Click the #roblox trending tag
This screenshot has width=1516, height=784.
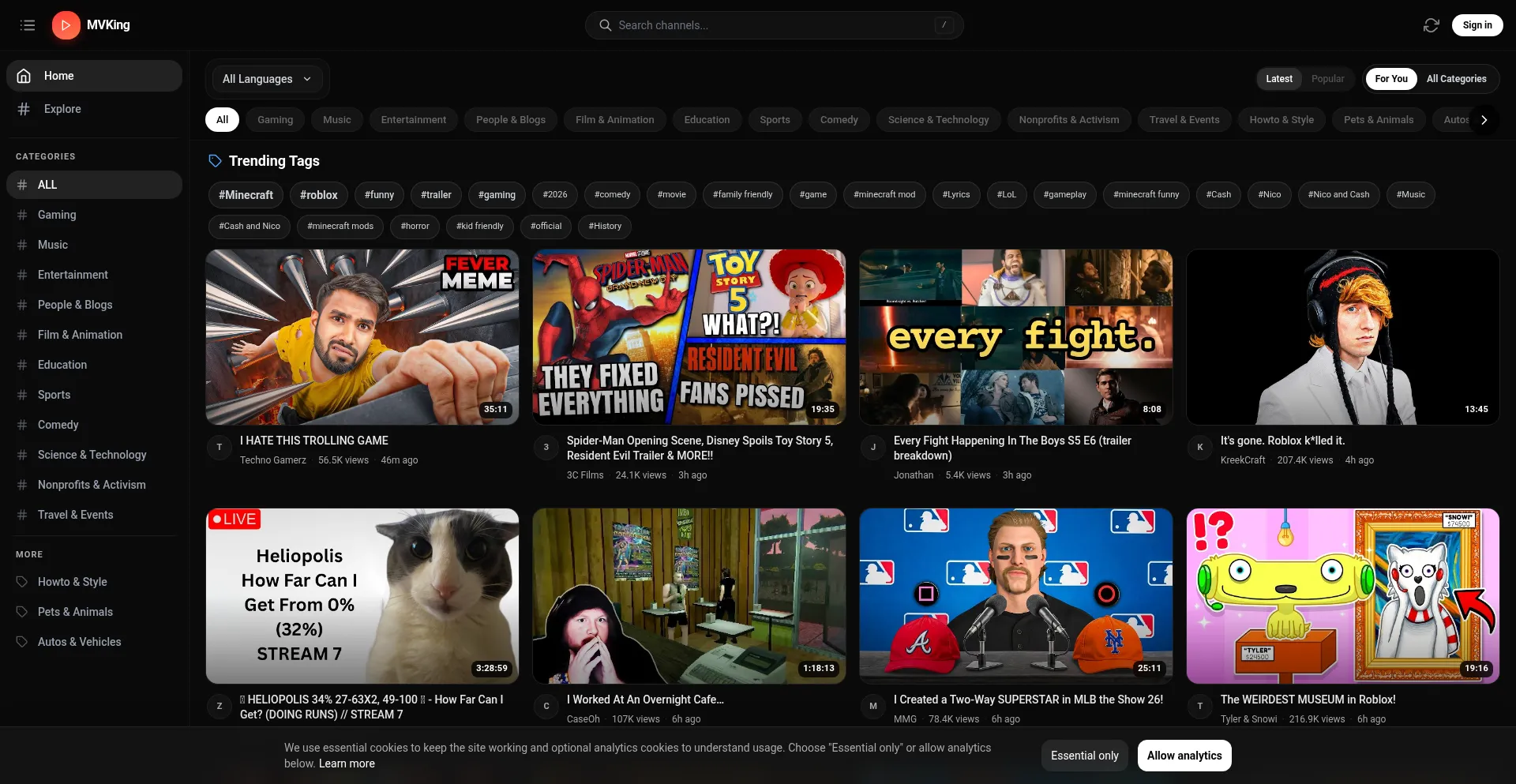coord(318,195)
